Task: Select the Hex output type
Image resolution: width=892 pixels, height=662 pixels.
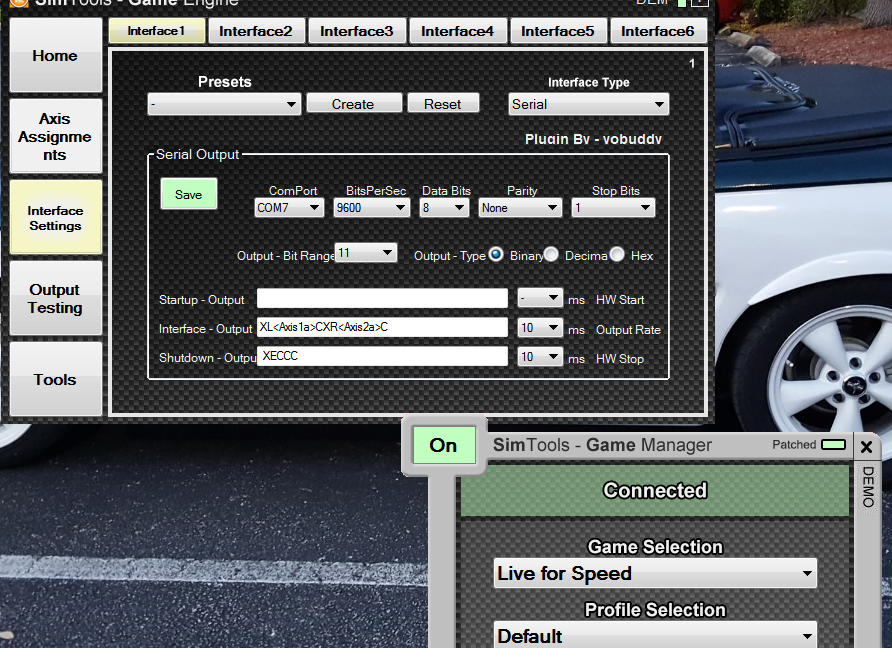Action: point(617,255)
